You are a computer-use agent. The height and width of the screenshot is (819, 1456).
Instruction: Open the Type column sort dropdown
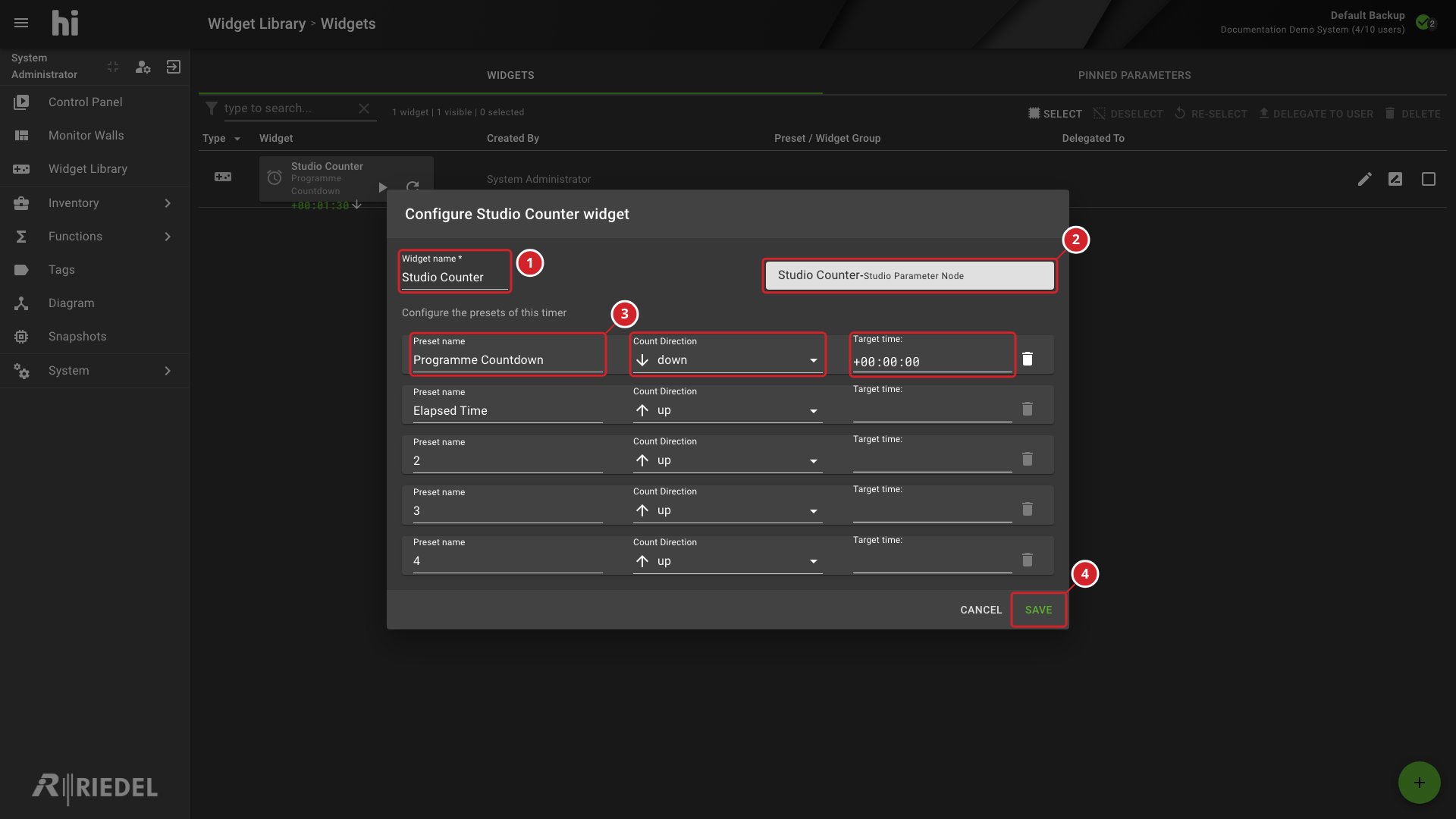(x=237, y=139)
